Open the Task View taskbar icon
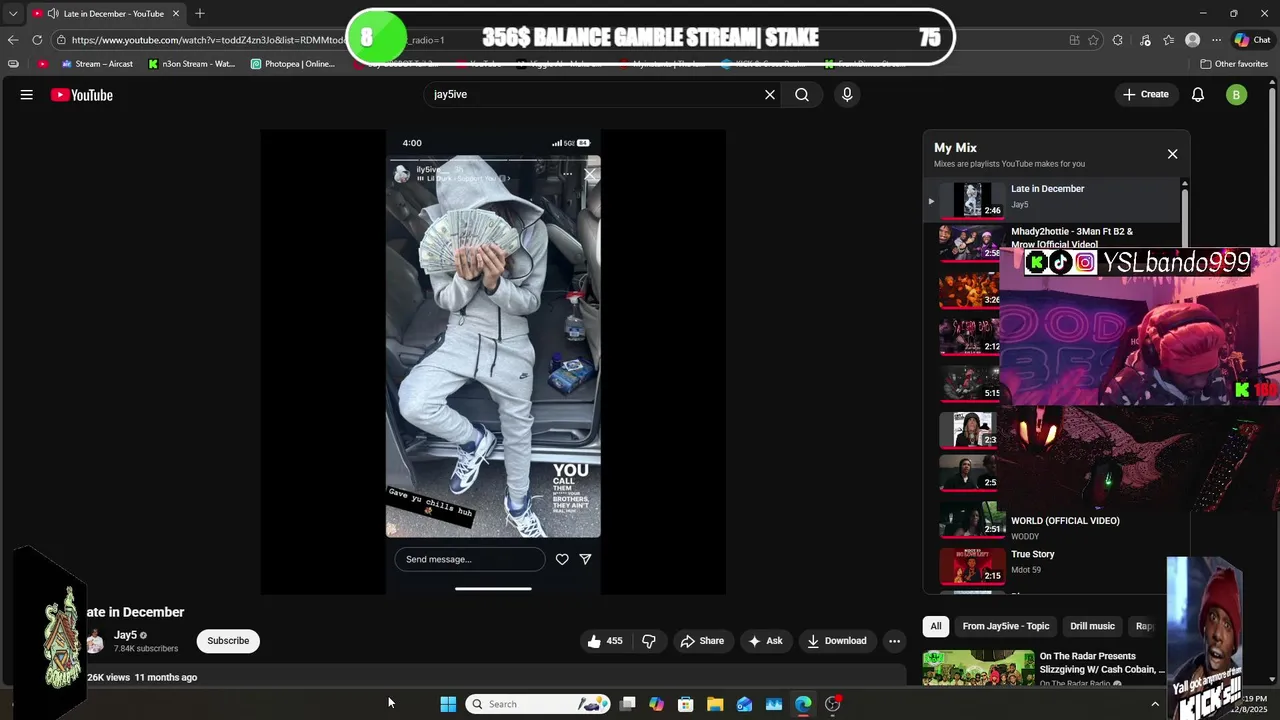 [627, 704]
